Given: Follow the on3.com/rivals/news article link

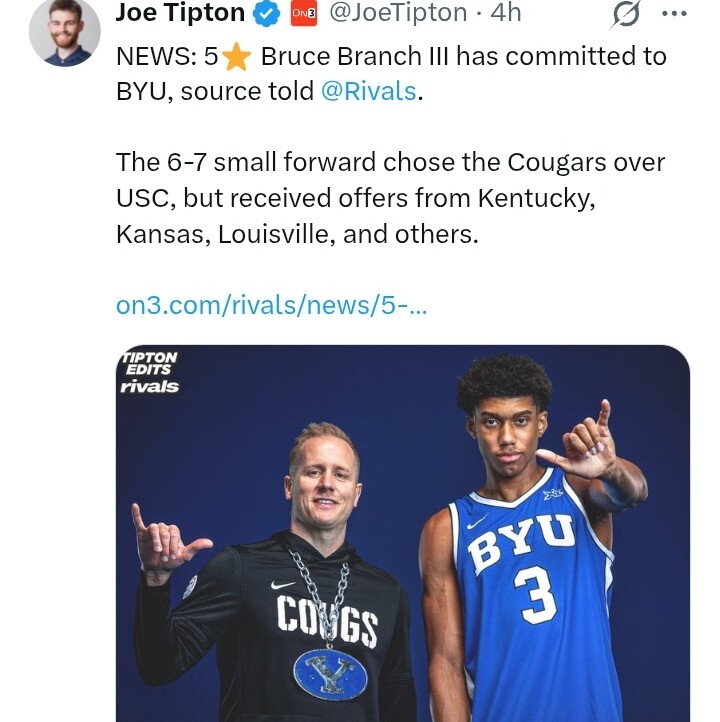Looking at the screenshot, I should point(271,305).
